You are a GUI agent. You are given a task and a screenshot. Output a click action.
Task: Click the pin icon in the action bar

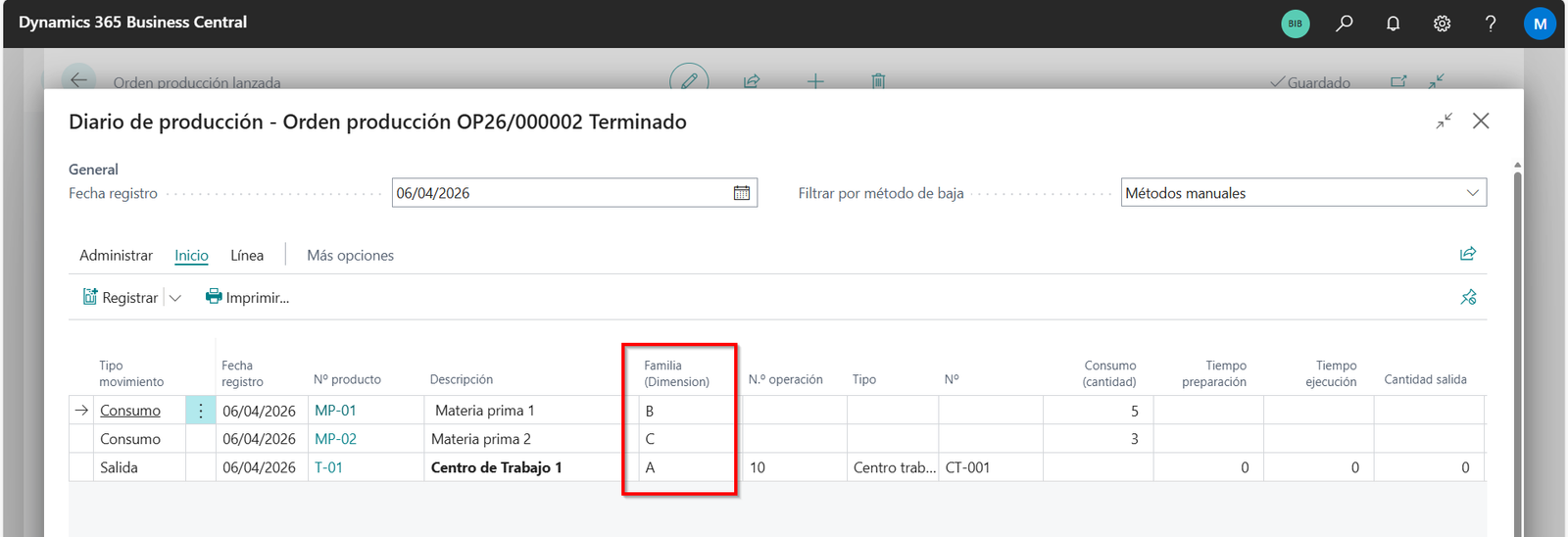pos(1467,297)
